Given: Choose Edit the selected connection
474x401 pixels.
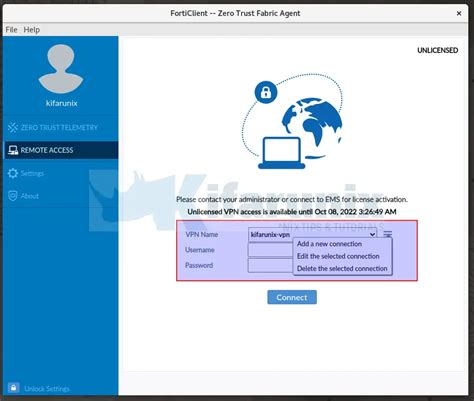Looking at the screenshot, I should click(338, 256).
